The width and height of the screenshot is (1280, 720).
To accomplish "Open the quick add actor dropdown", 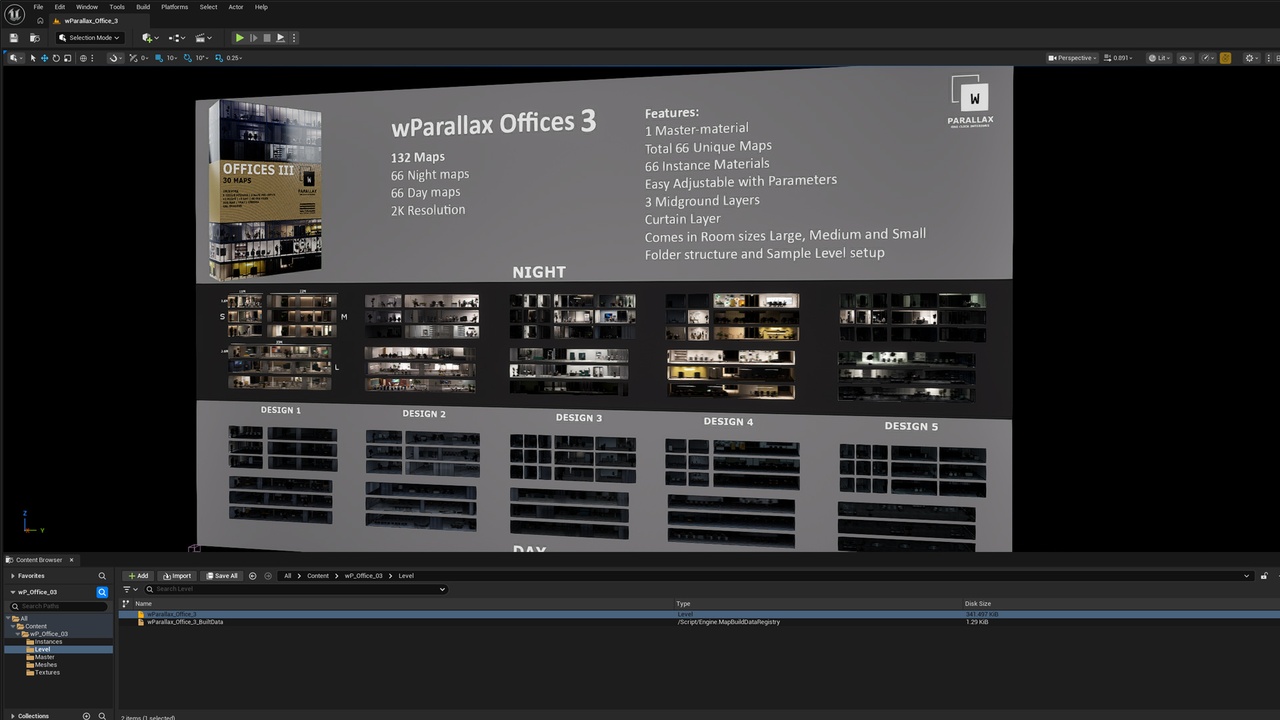I will pyautogui.click(x=149, y=38).
